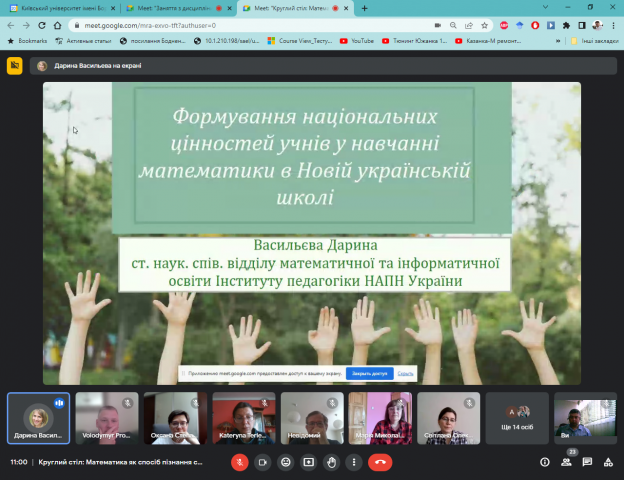Open the emoji reactions button
The image size is (624, 480).
[x=286, y=462]
